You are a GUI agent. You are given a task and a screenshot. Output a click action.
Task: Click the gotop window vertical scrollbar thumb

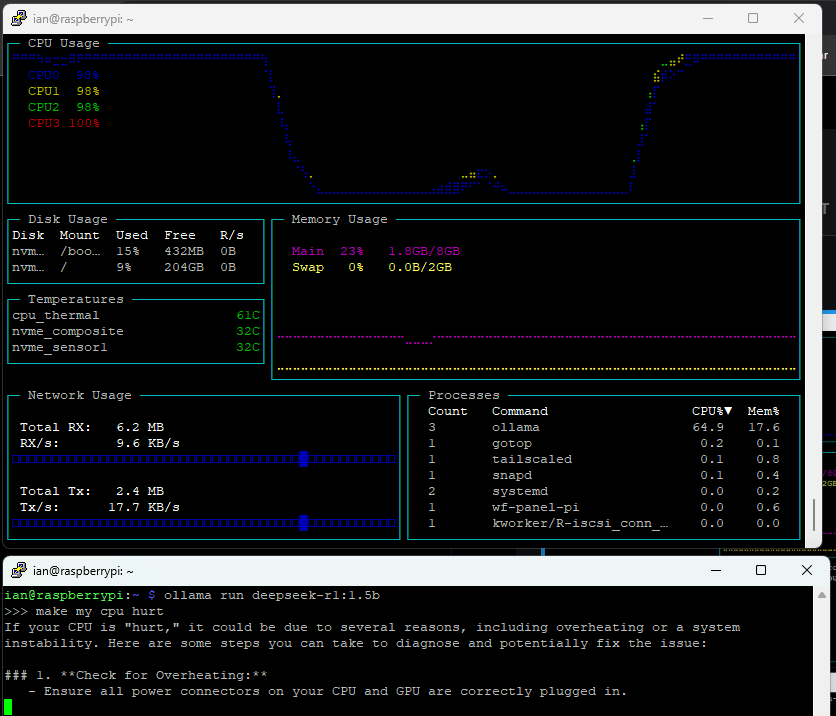(814, 514)
